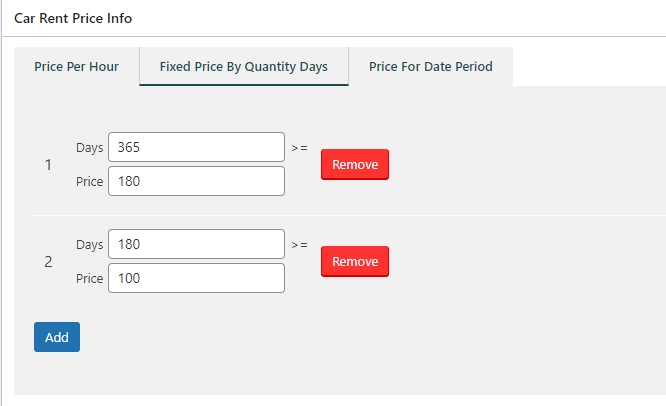Click the Days label in row 2
Viewport: 666px width, 406px height.
pyautogui.click(x=89, y=244)
